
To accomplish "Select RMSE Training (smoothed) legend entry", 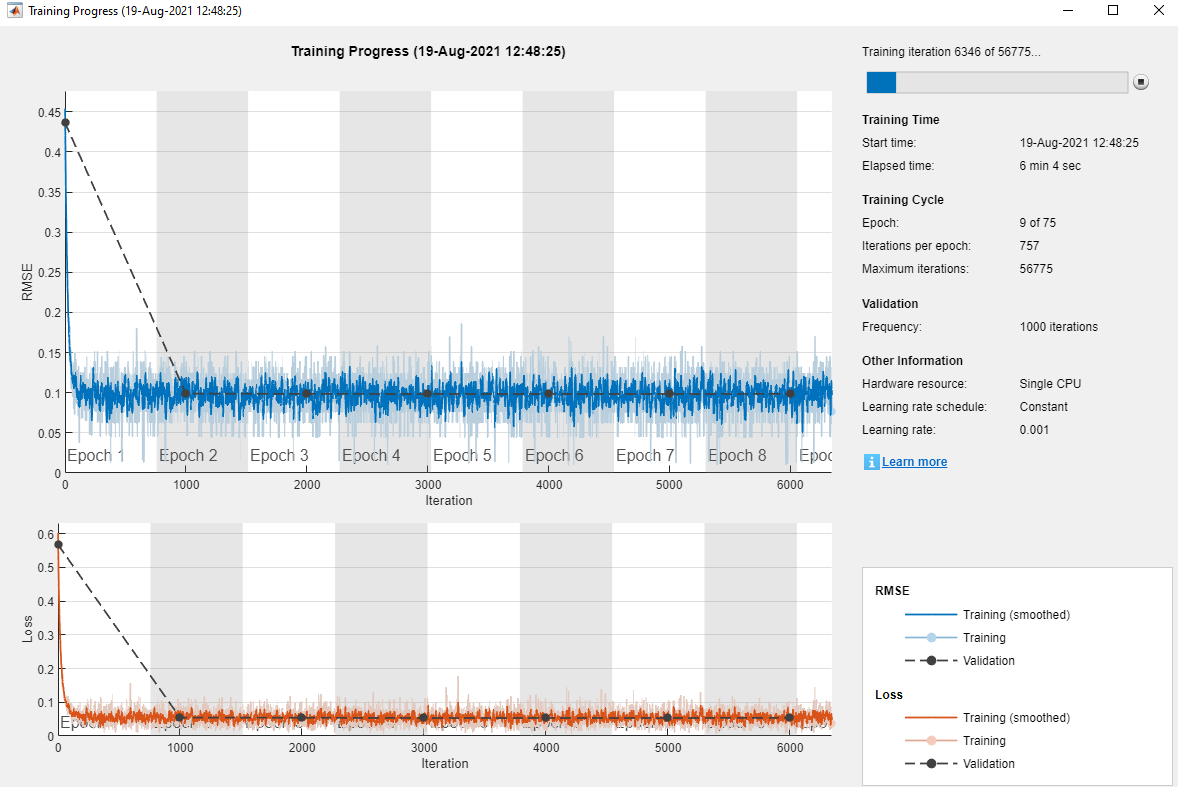I will click(987, 614).
